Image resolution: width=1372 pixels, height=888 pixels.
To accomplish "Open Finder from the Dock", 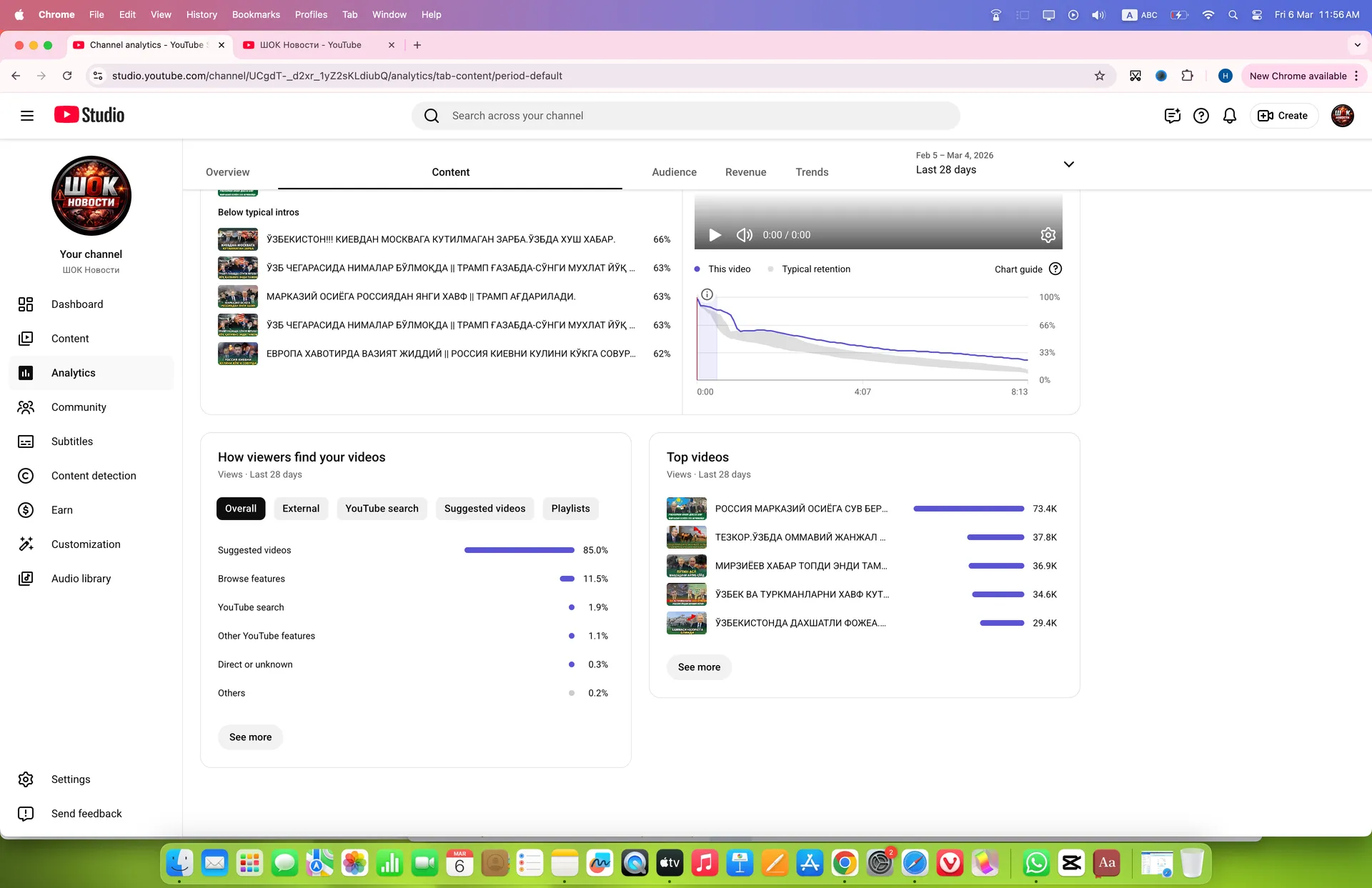I will pos(179,864).
